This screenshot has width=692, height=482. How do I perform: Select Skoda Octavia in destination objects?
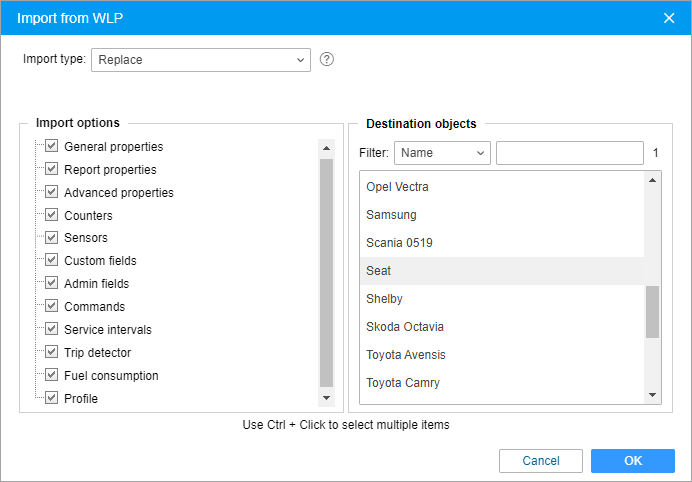502,327
